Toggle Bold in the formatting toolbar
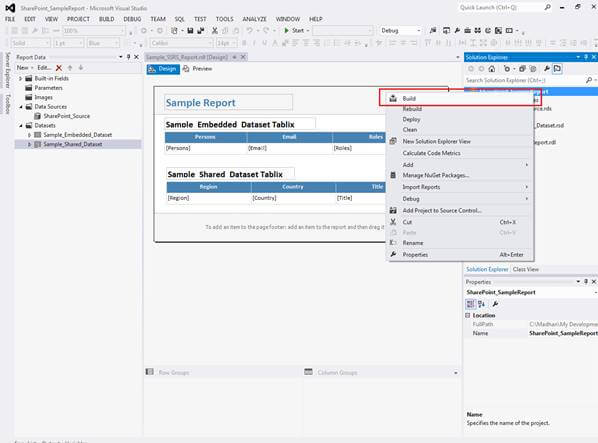Screen dimensions: 598x443 [x=244, y=43]
